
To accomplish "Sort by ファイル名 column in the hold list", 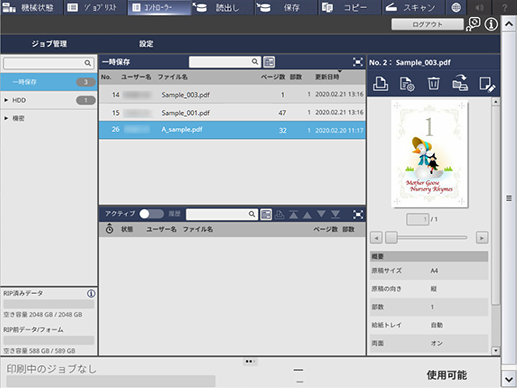I will tap(173, 77).
